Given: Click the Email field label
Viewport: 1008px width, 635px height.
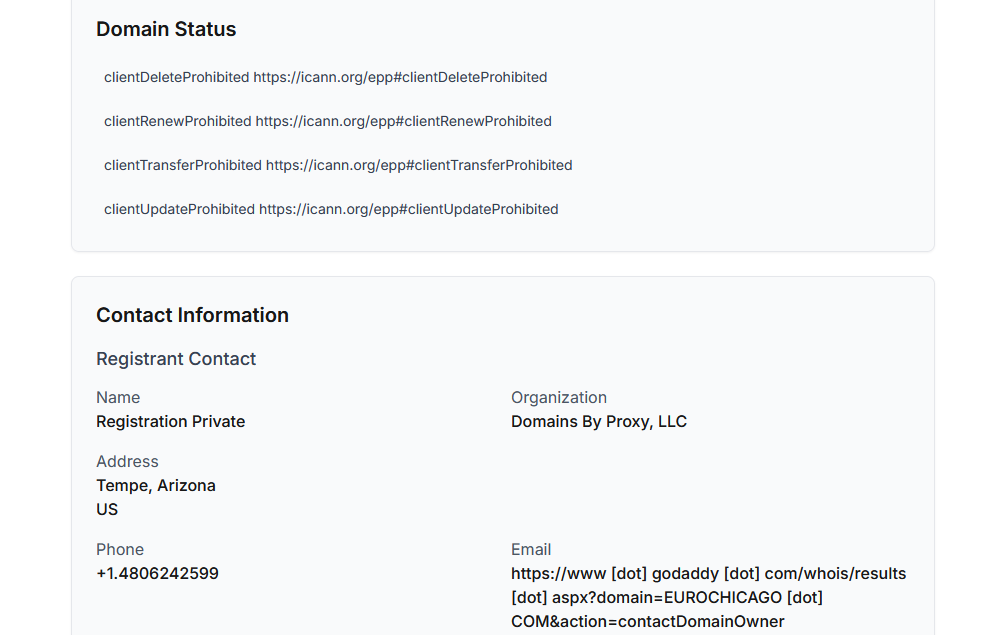Looking at the screenshot, I should 531,550.
